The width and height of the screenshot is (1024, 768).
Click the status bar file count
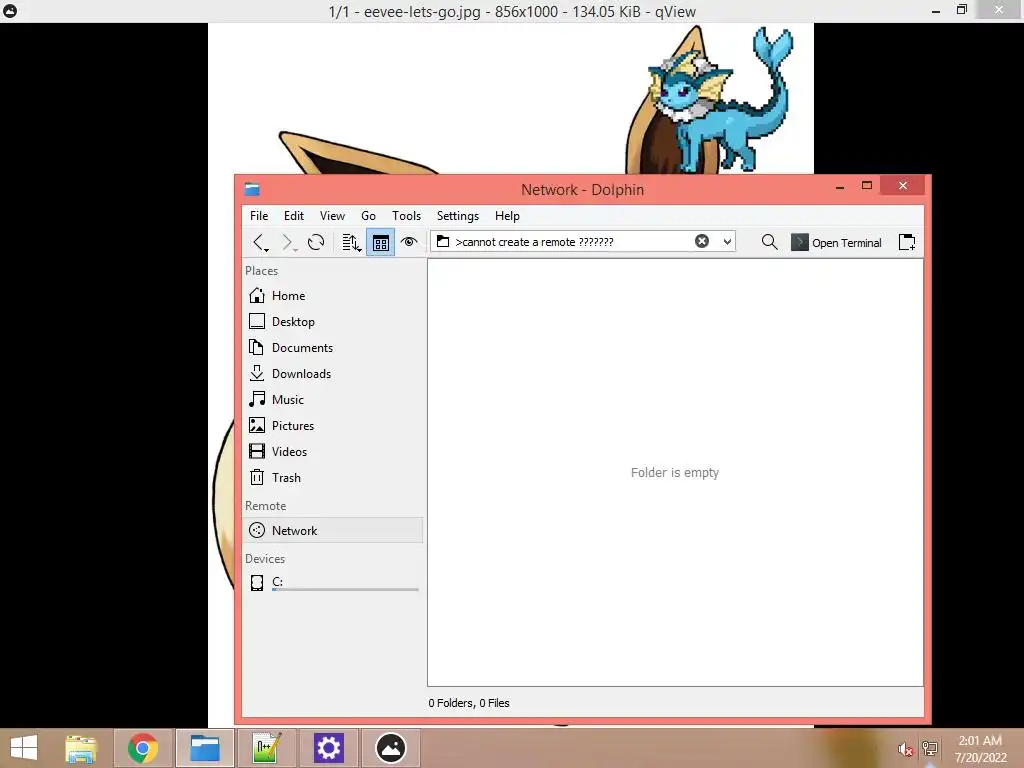coord(469,703)
